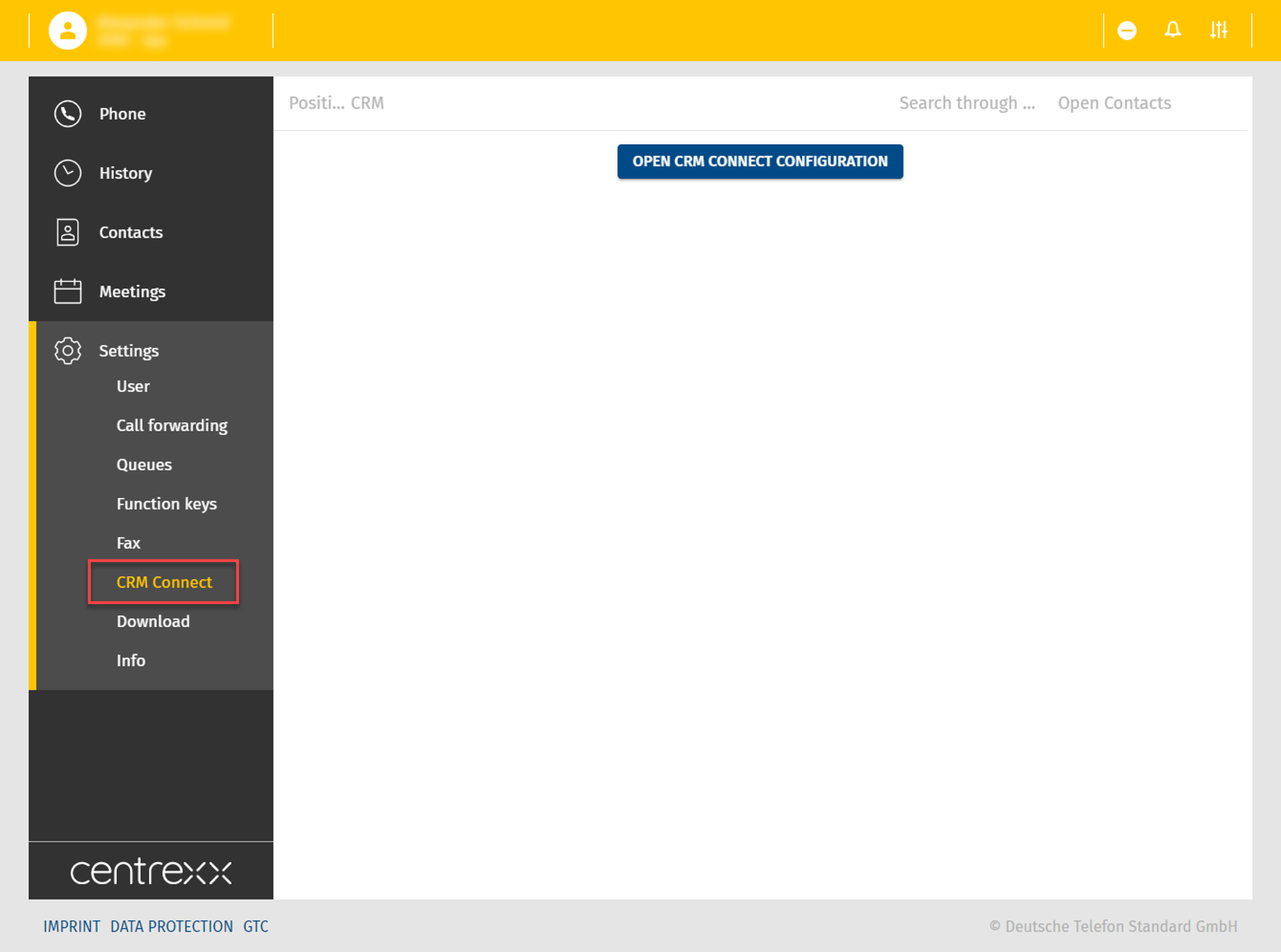Open the Call forwarding settings

pos(172,426)
